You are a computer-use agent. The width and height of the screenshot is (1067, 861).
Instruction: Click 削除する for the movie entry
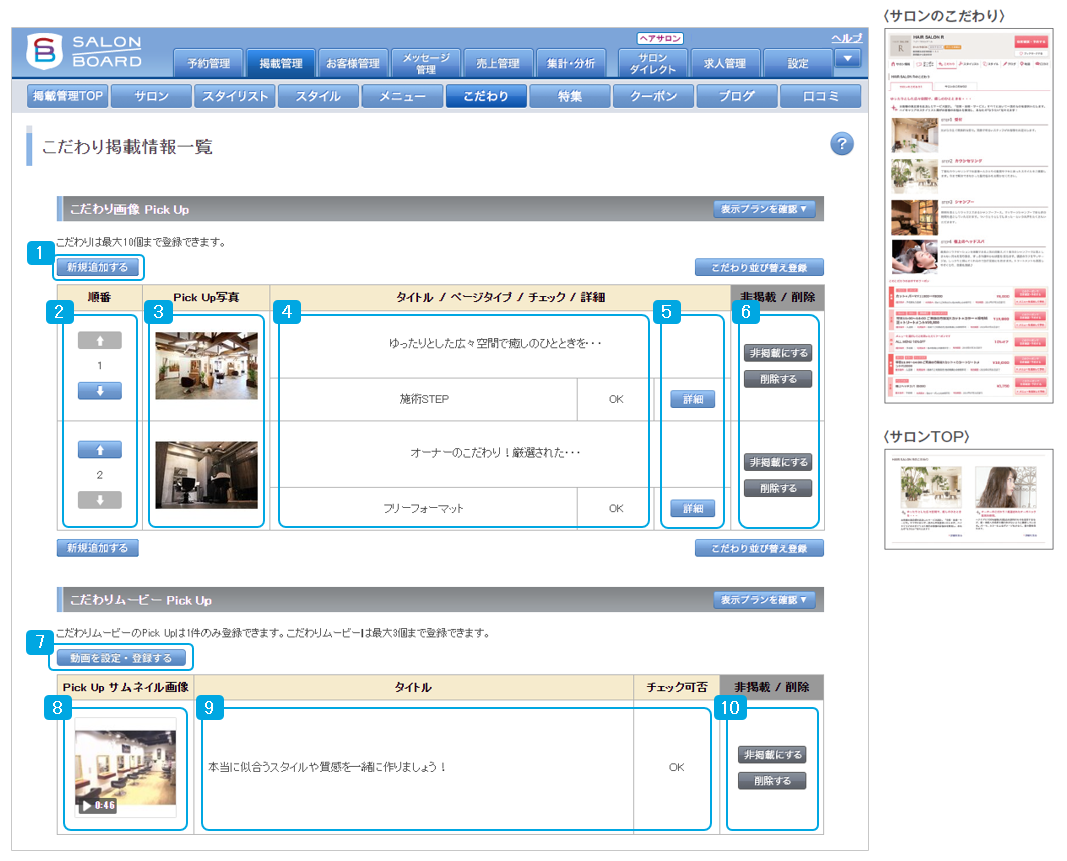point(771,781)
